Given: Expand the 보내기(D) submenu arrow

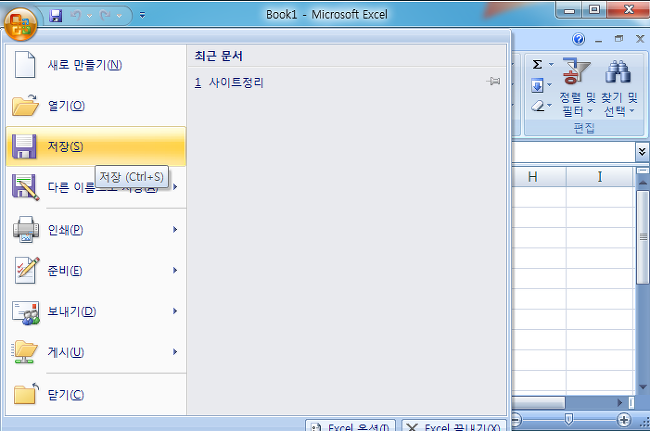Looking at the screenshot, I should [x=175, y=311].
